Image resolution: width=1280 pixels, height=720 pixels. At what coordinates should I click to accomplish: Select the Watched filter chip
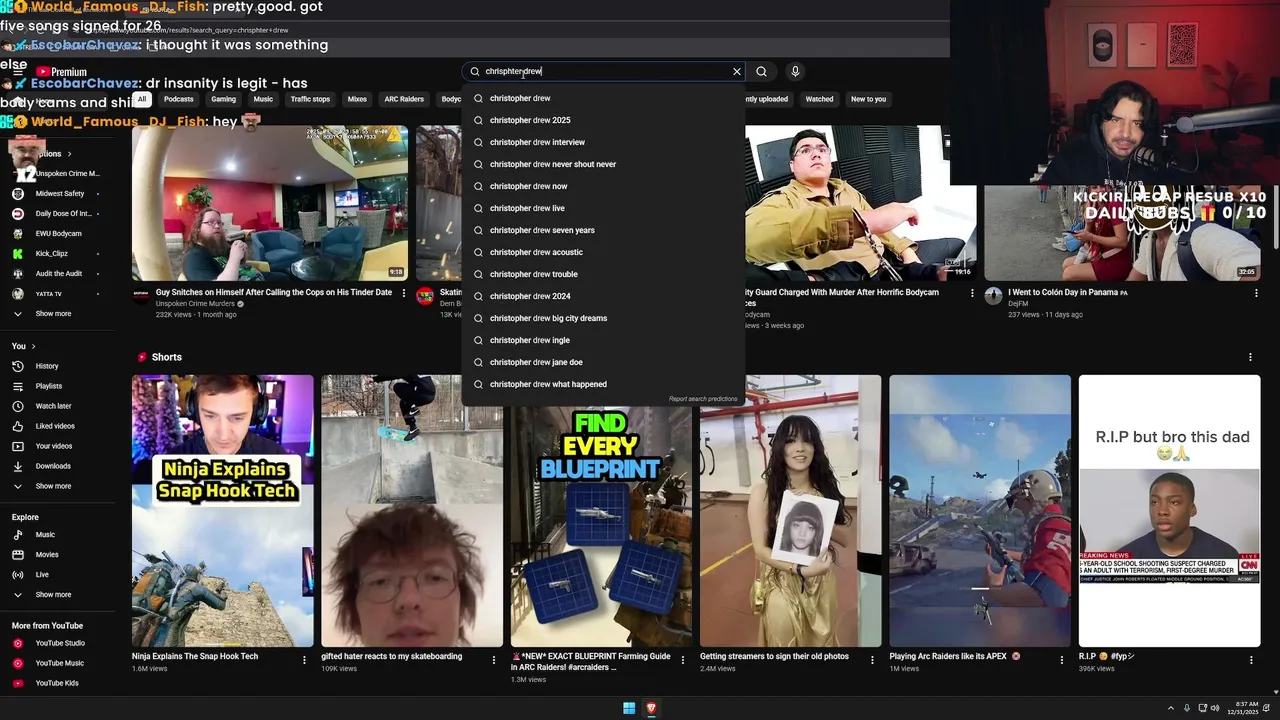[819, 99]
